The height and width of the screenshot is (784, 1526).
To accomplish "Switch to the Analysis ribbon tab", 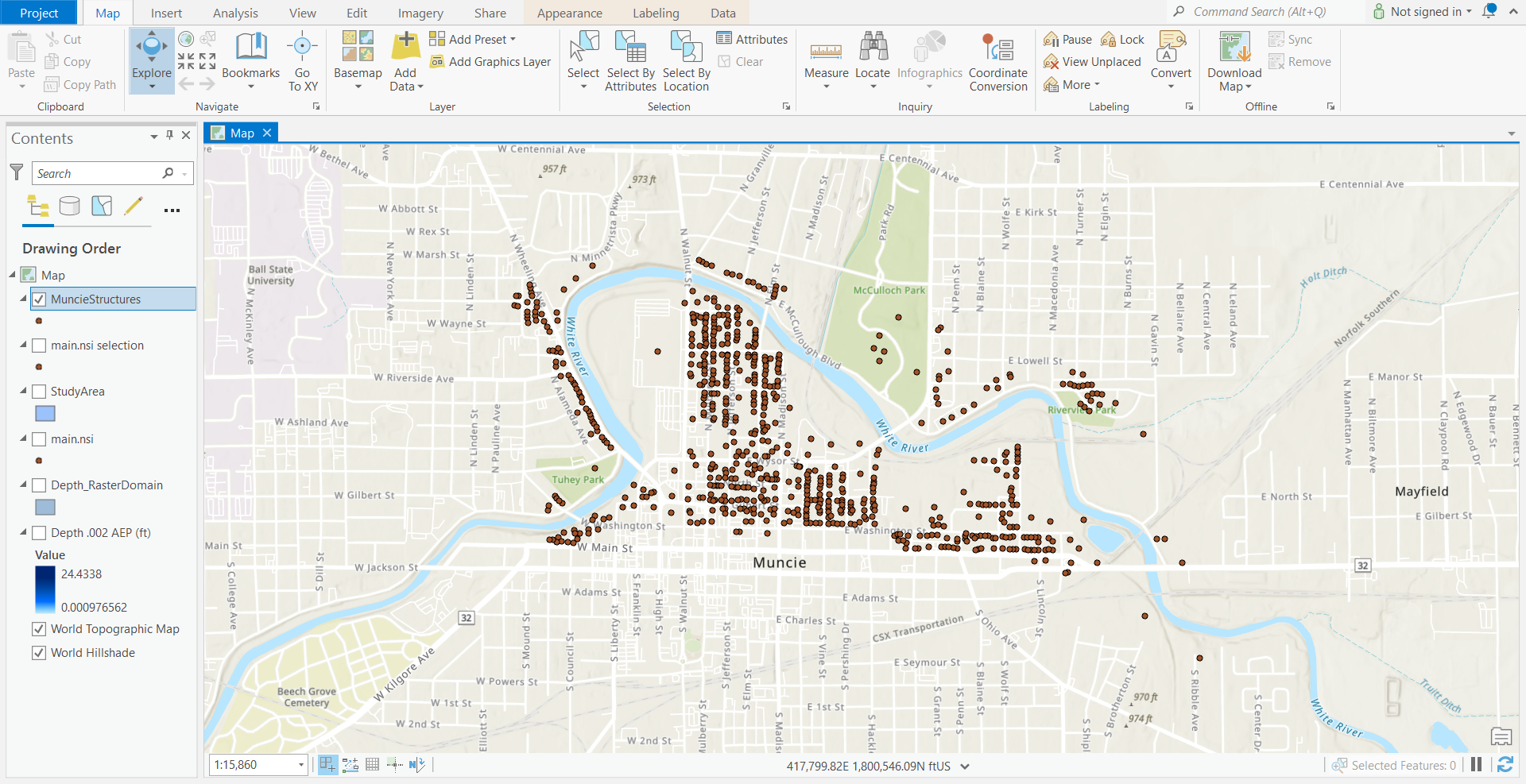I will pyautogui.click(x=235, y=13).
